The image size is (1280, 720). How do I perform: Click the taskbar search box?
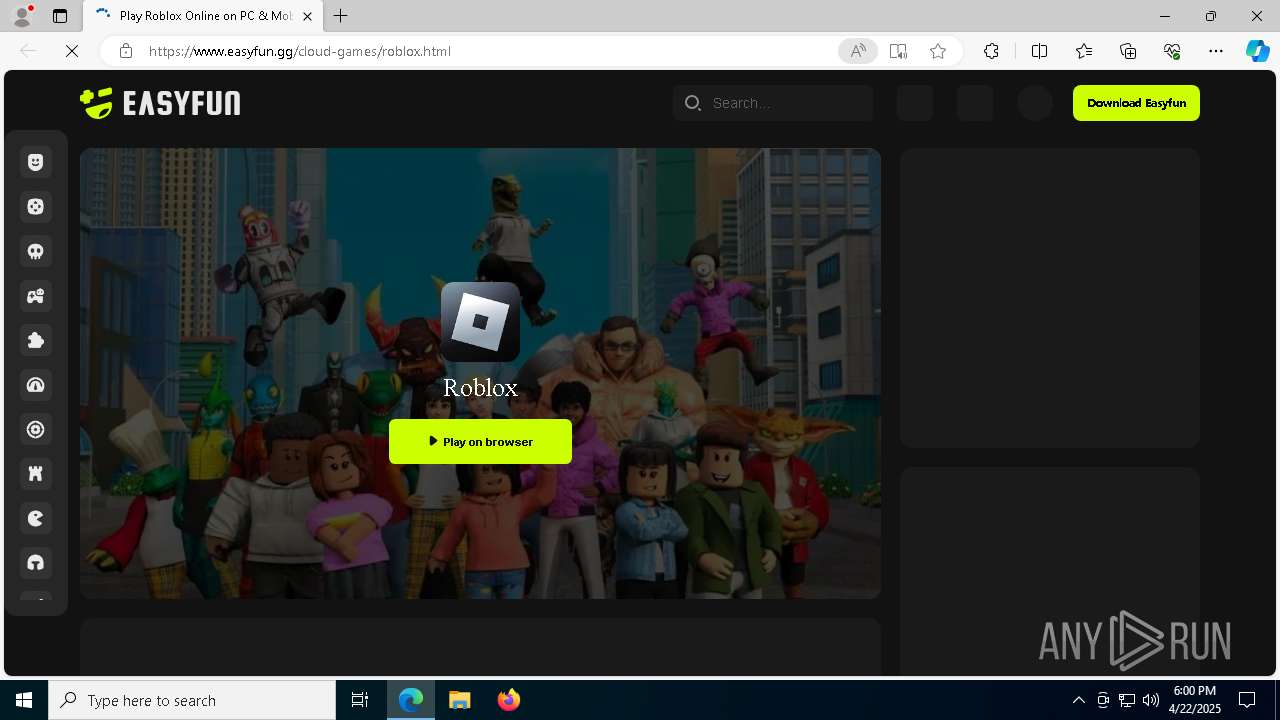click(192, 700)
